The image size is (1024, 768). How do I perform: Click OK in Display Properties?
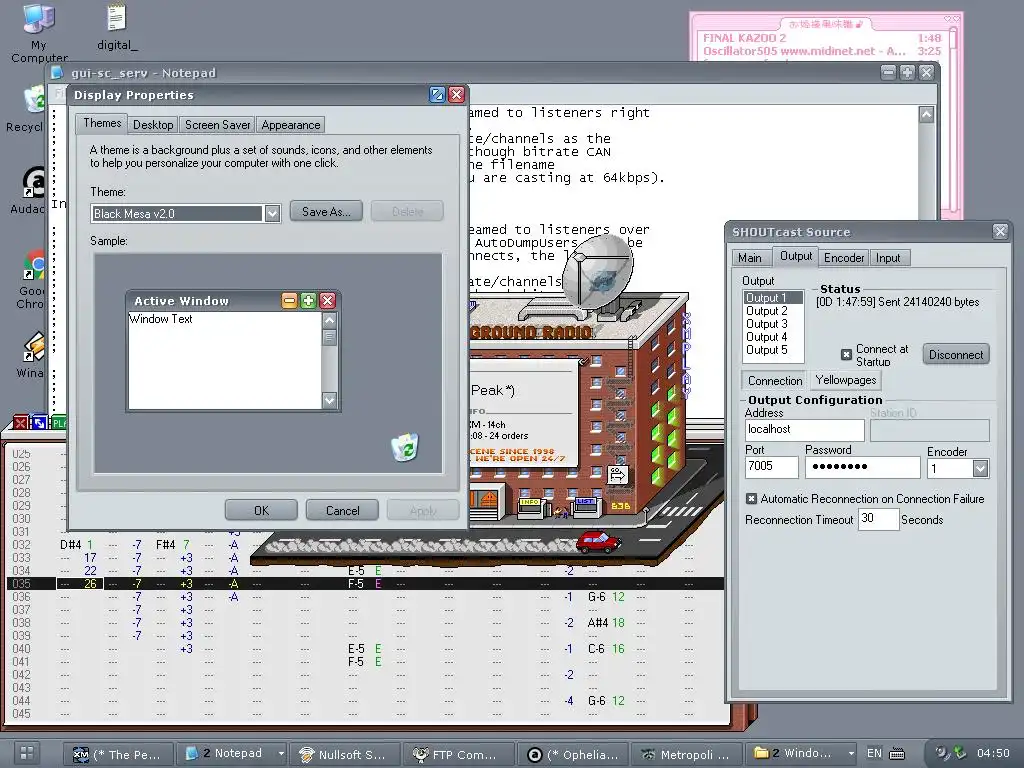coord(261,510)
